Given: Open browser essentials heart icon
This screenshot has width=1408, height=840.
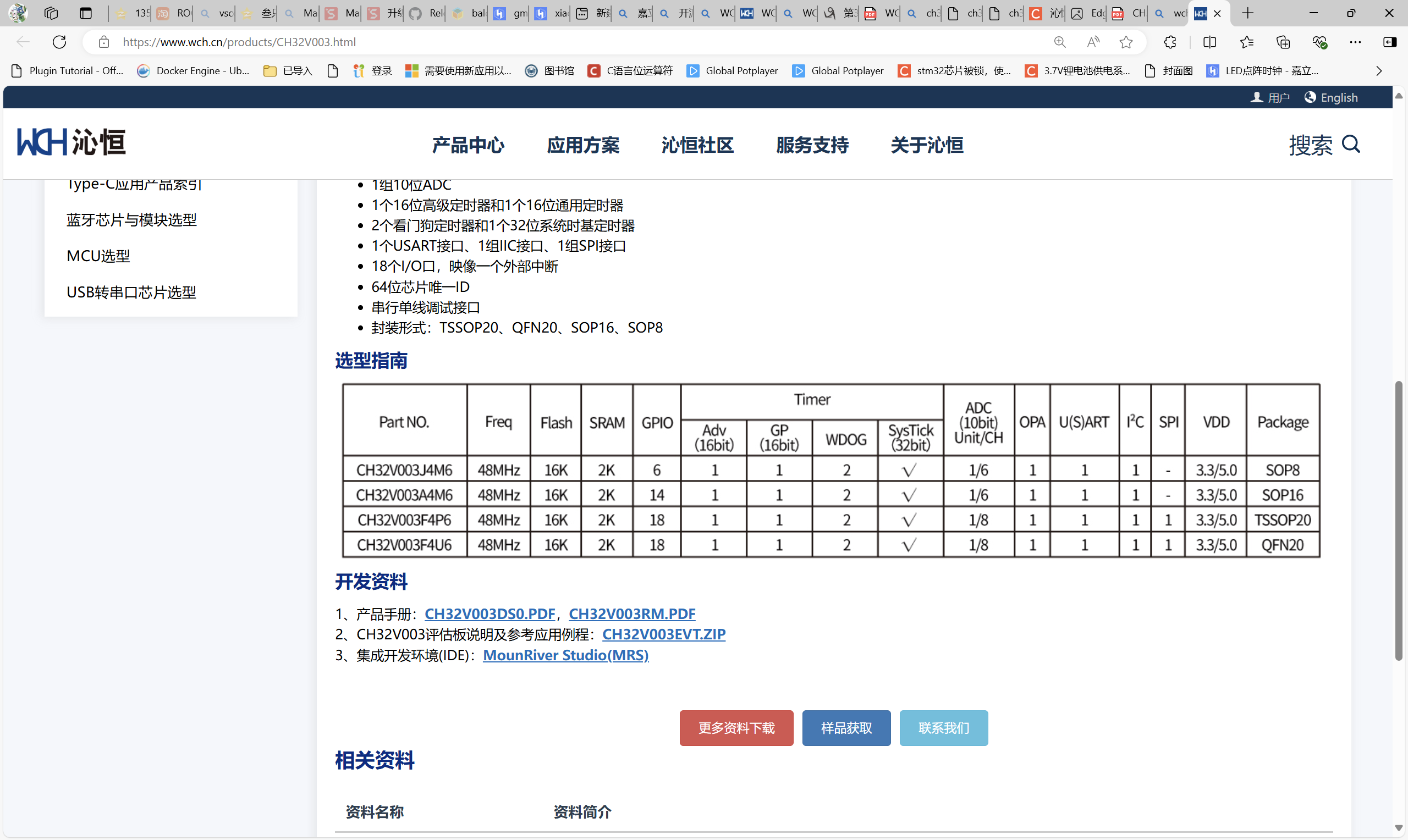Looking at the screenshot, I should pos(1319,42).
